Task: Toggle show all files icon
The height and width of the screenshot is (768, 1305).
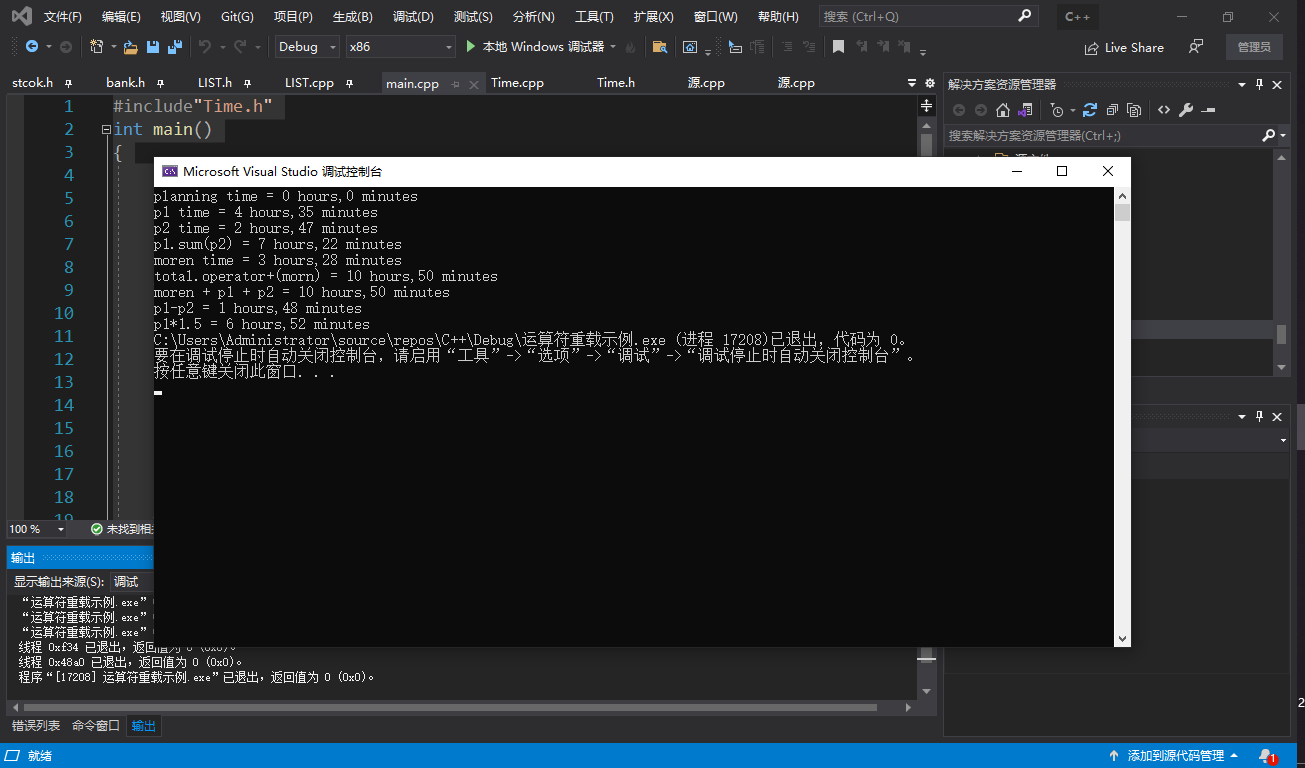Action: pos(1134,110)
